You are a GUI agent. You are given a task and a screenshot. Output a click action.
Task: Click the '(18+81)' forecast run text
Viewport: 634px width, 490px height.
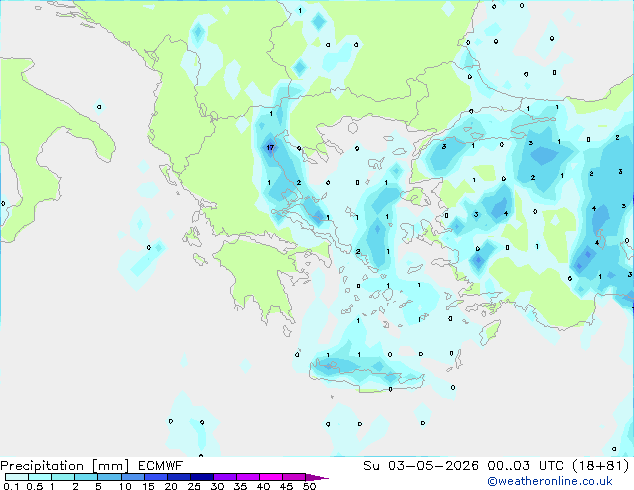coord(601,466)
